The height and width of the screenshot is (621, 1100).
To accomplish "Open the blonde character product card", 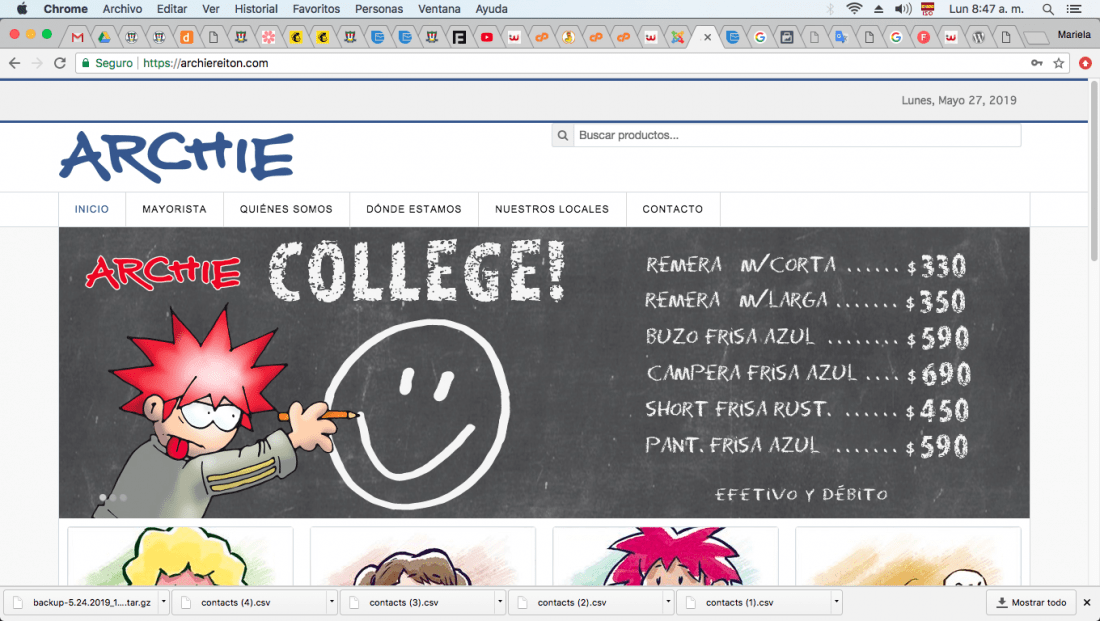I will (x=180, y=556).
